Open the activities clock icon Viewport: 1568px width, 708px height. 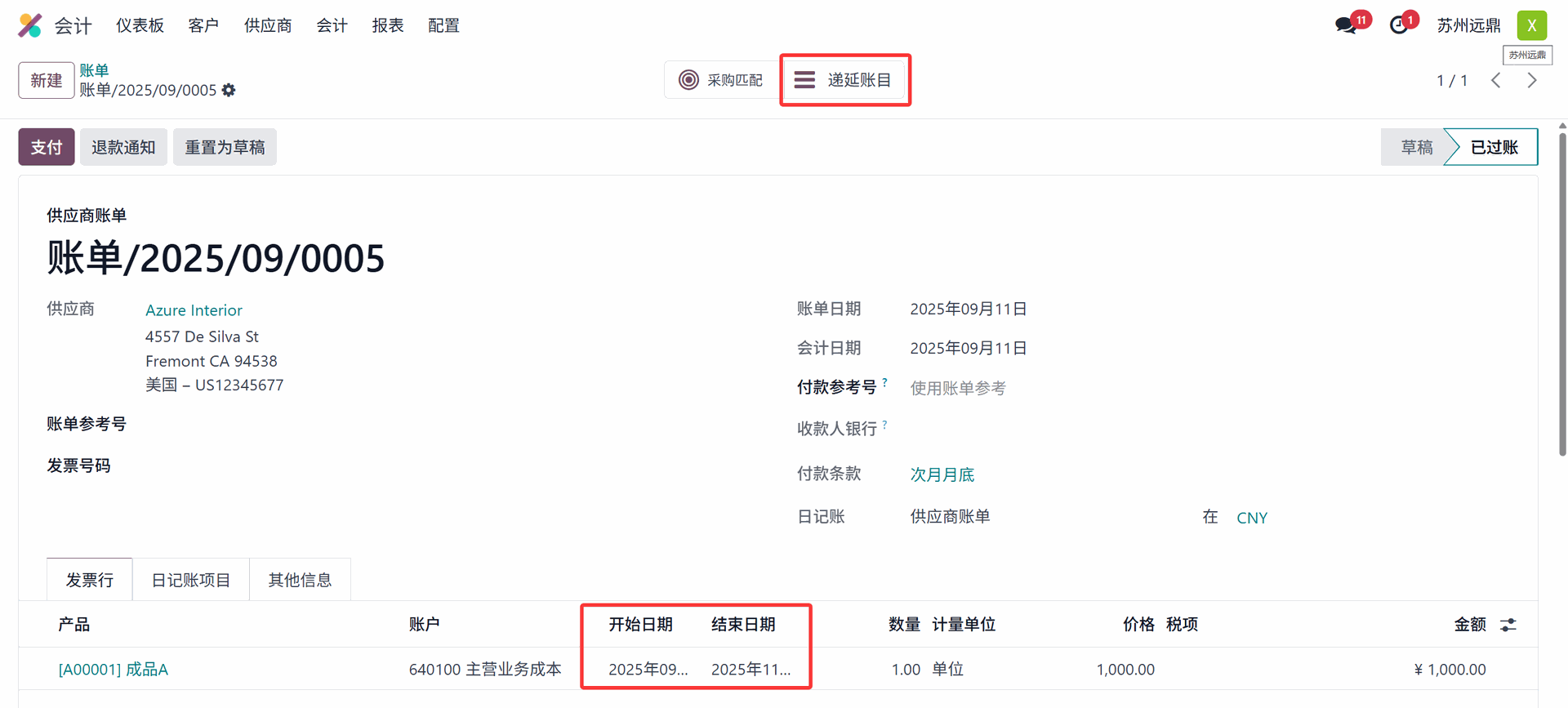point(1399,25)
